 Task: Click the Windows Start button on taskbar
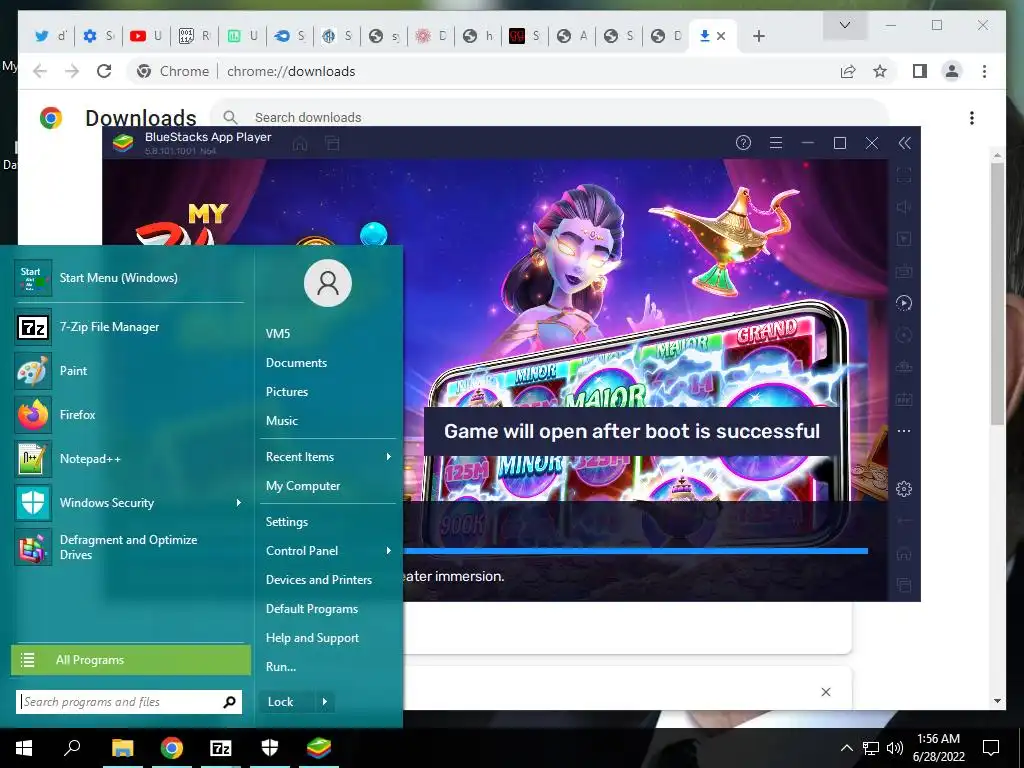point(24,748)
